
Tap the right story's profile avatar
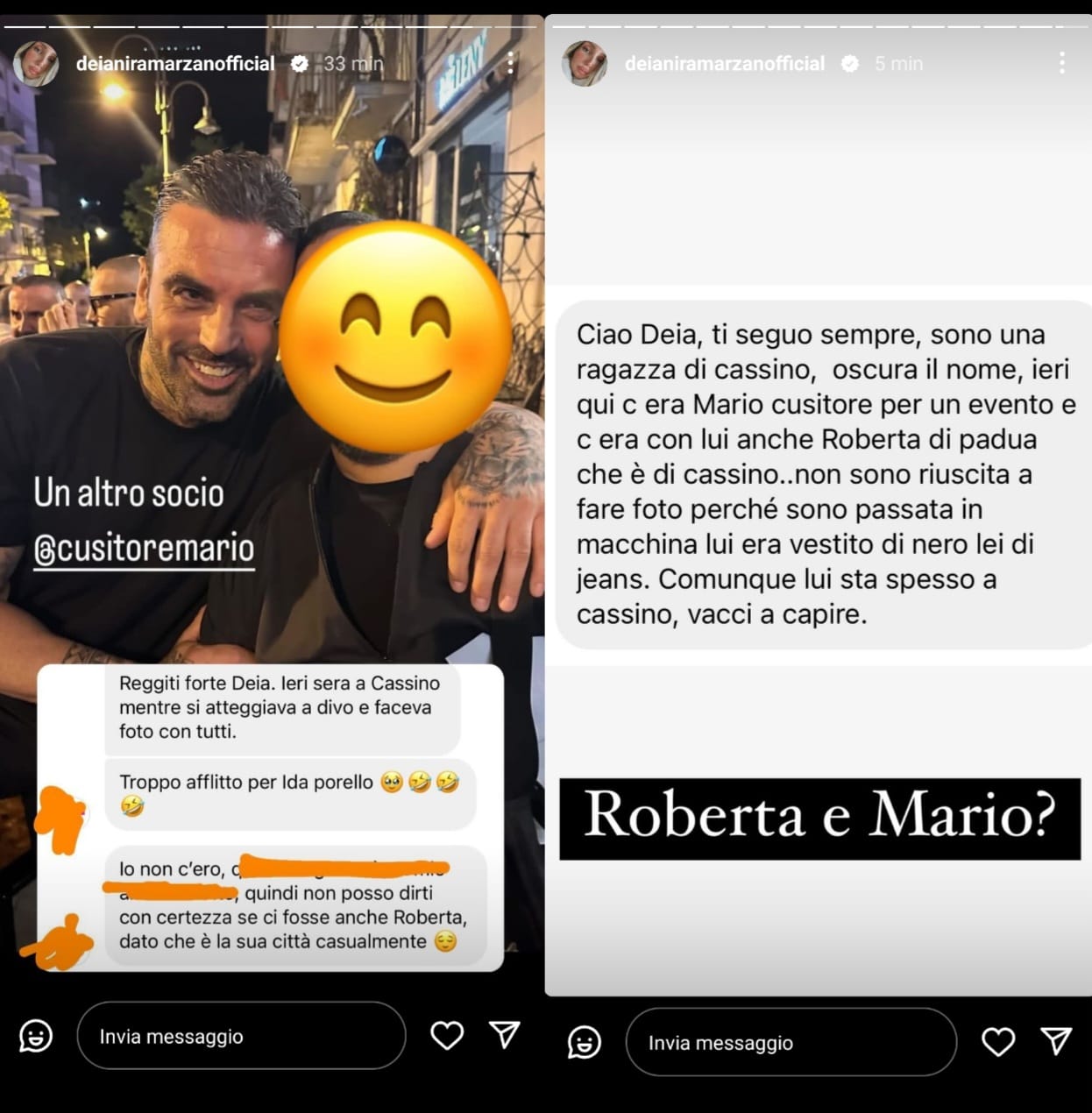585,63
